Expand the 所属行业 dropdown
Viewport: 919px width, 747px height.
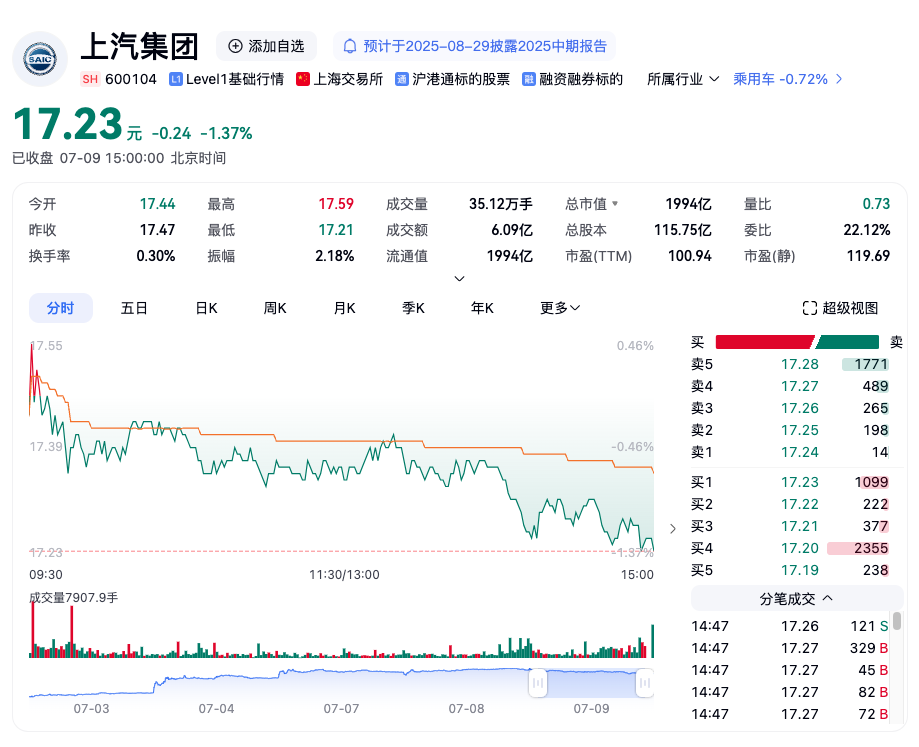tap(683, 79)
